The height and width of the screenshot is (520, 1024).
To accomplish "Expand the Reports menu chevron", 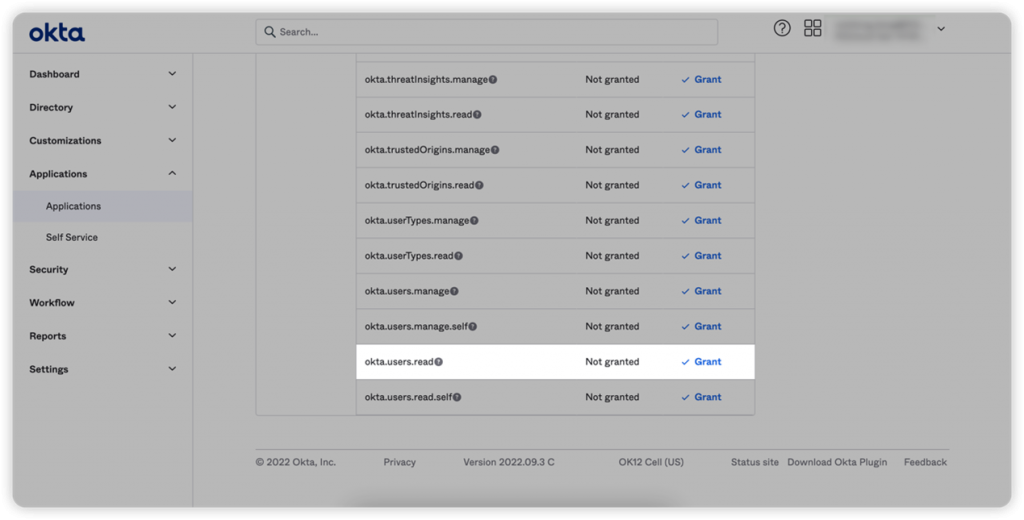I will click(x=172, y=336).
